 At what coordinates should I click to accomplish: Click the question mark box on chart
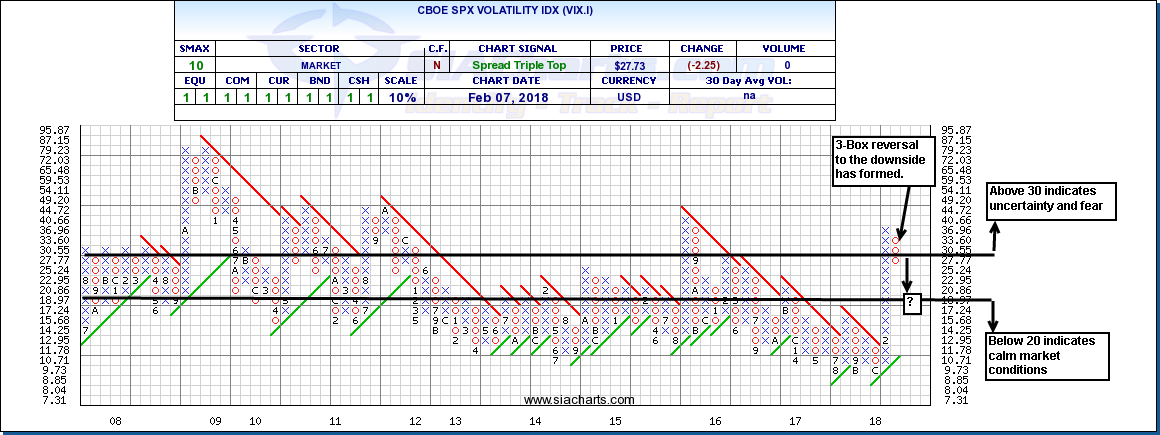click(911, 302)
